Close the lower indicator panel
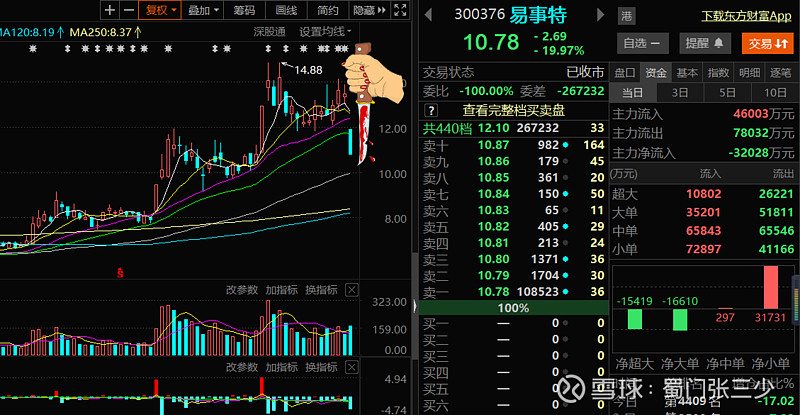800x415 pixels. click(352, 368)
